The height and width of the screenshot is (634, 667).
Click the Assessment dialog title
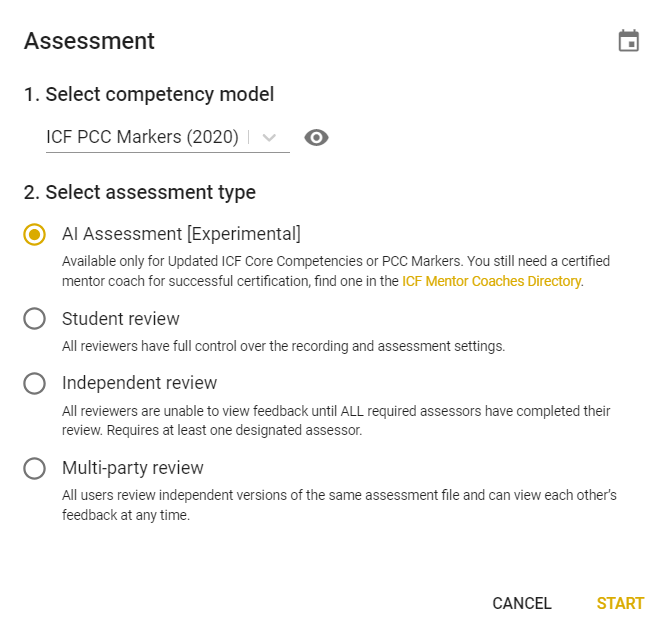click(89, 41)
